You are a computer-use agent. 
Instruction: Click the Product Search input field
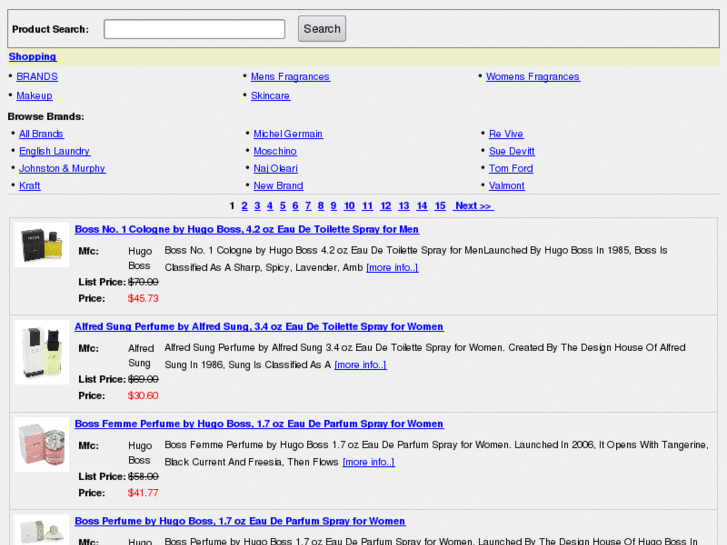tap(194, 29)
